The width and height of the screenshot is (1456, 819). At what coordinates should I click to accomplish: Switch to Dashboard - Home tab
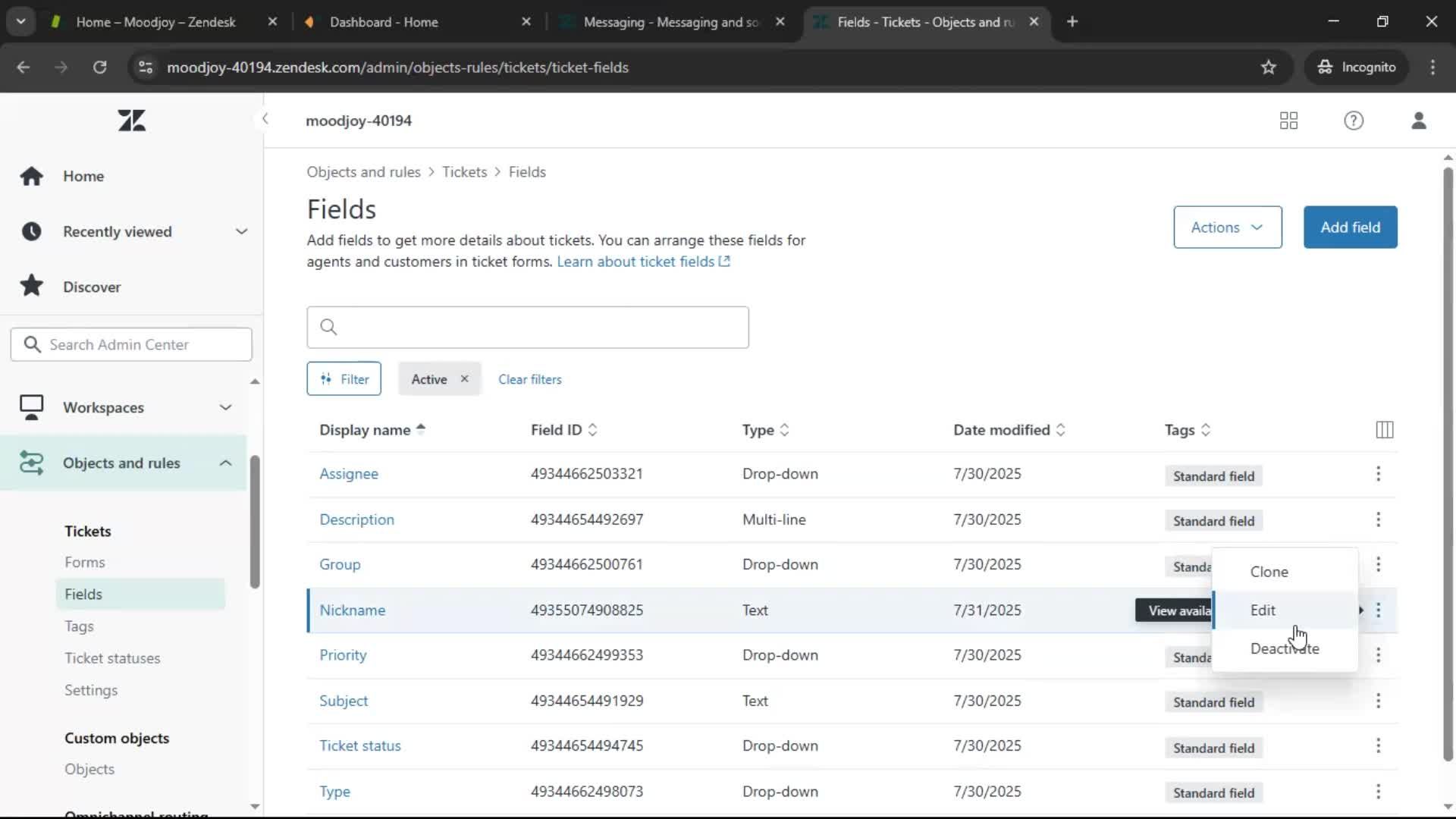pos(417,22)
